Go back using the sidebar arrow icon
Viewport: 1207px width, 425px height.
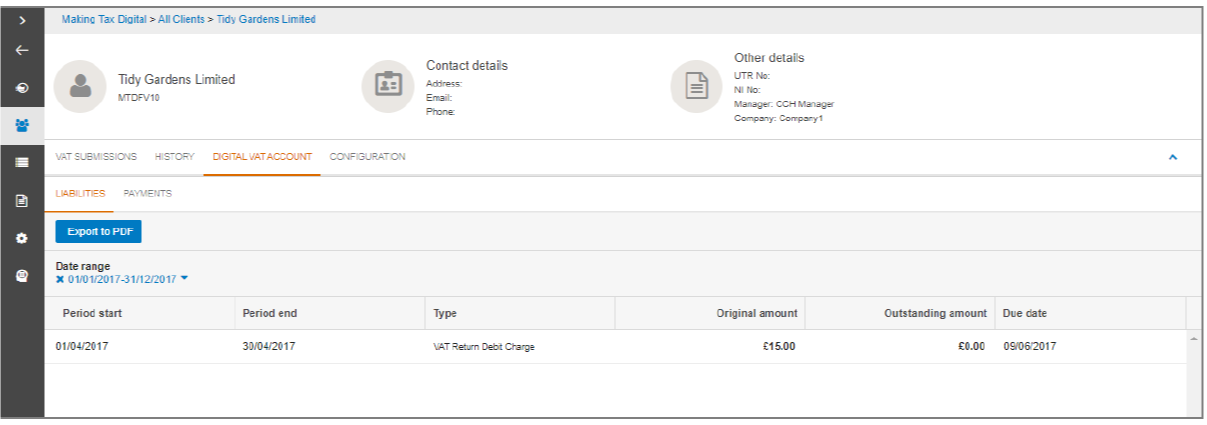tap(22, 51)
